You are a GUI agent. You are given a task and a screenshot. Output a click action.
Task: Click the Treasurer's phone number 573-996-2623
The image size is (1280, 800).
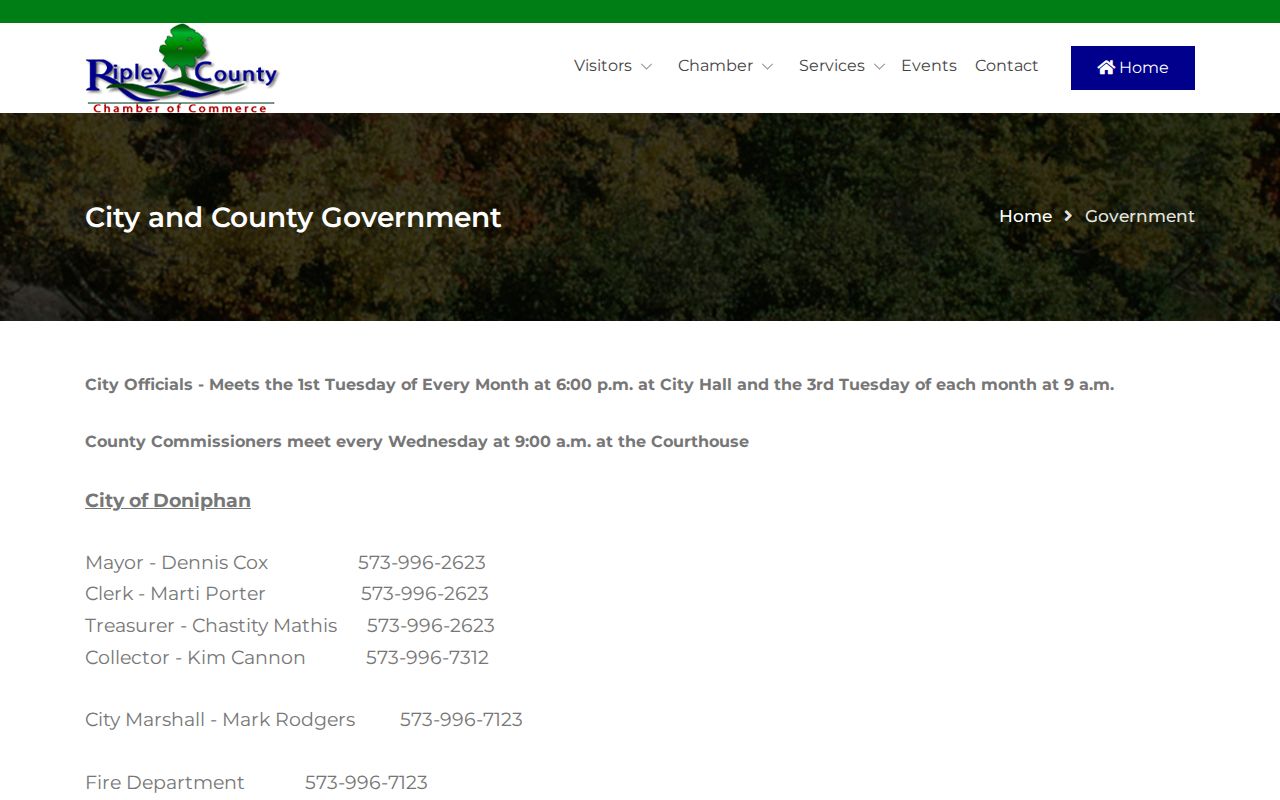(431, 625)
